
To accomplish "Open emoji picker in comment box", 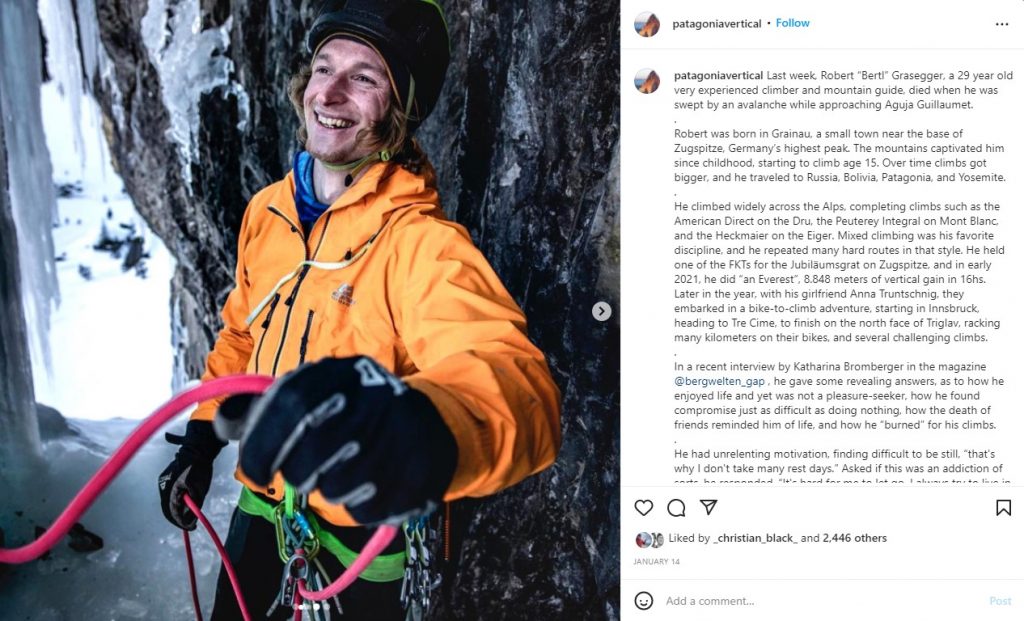I will coord(644,601).
